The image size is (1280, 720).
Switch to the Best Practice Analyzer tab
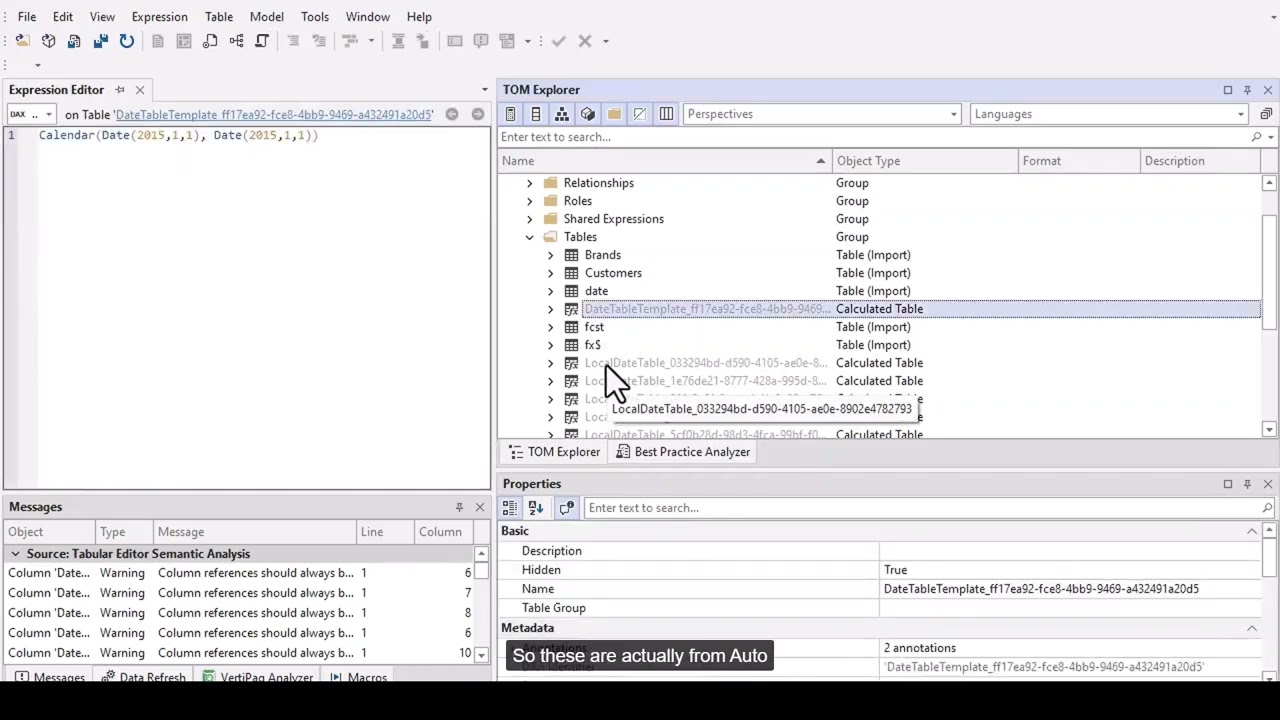click(682, 452)
